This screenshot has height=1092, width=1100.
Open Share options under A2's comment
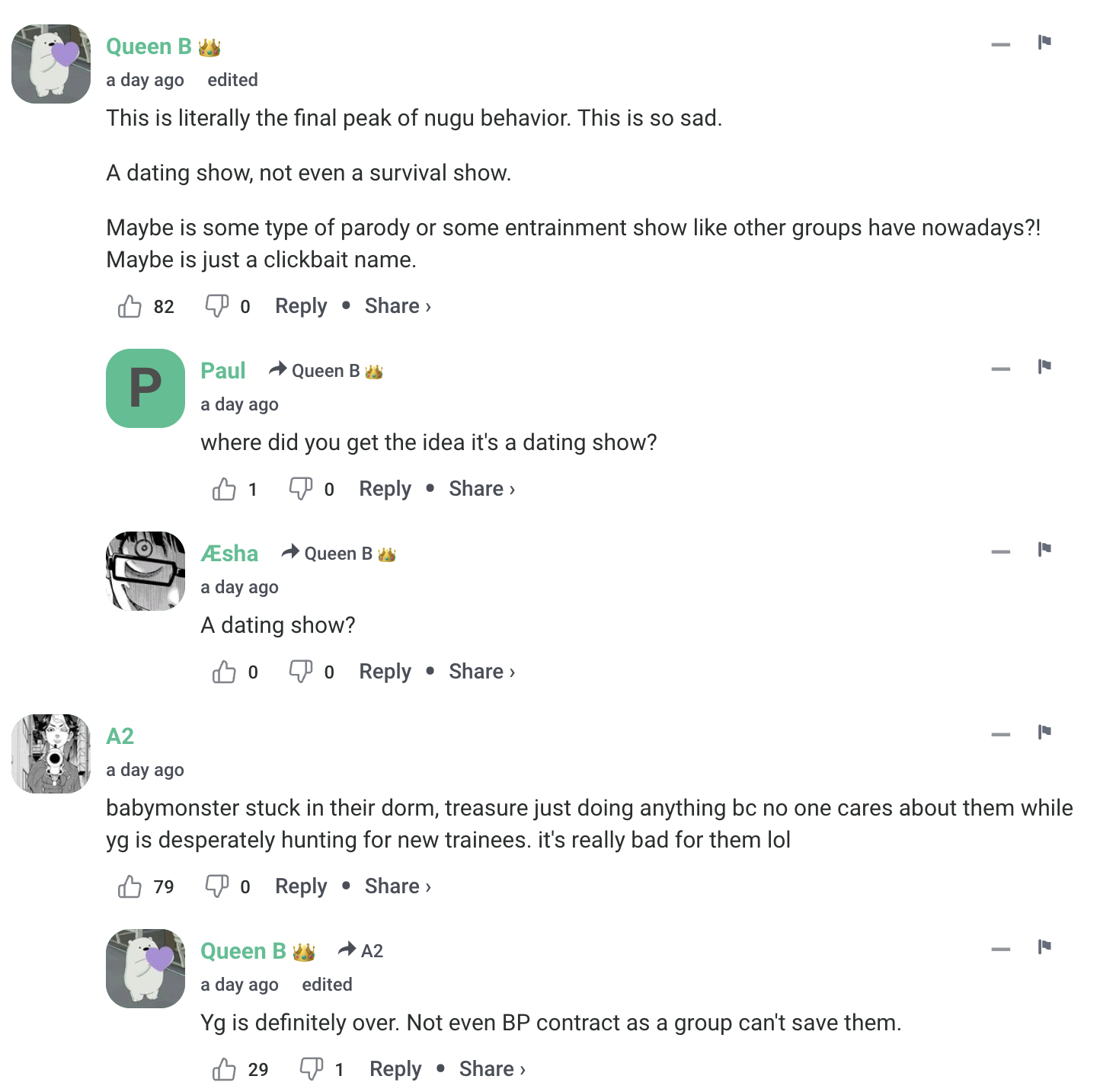[x=398, y=886]
